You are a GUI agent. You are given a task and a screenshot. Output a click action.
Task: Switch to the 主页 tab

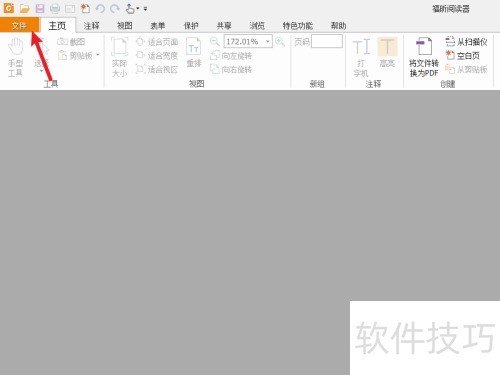[x=57, y=25]
